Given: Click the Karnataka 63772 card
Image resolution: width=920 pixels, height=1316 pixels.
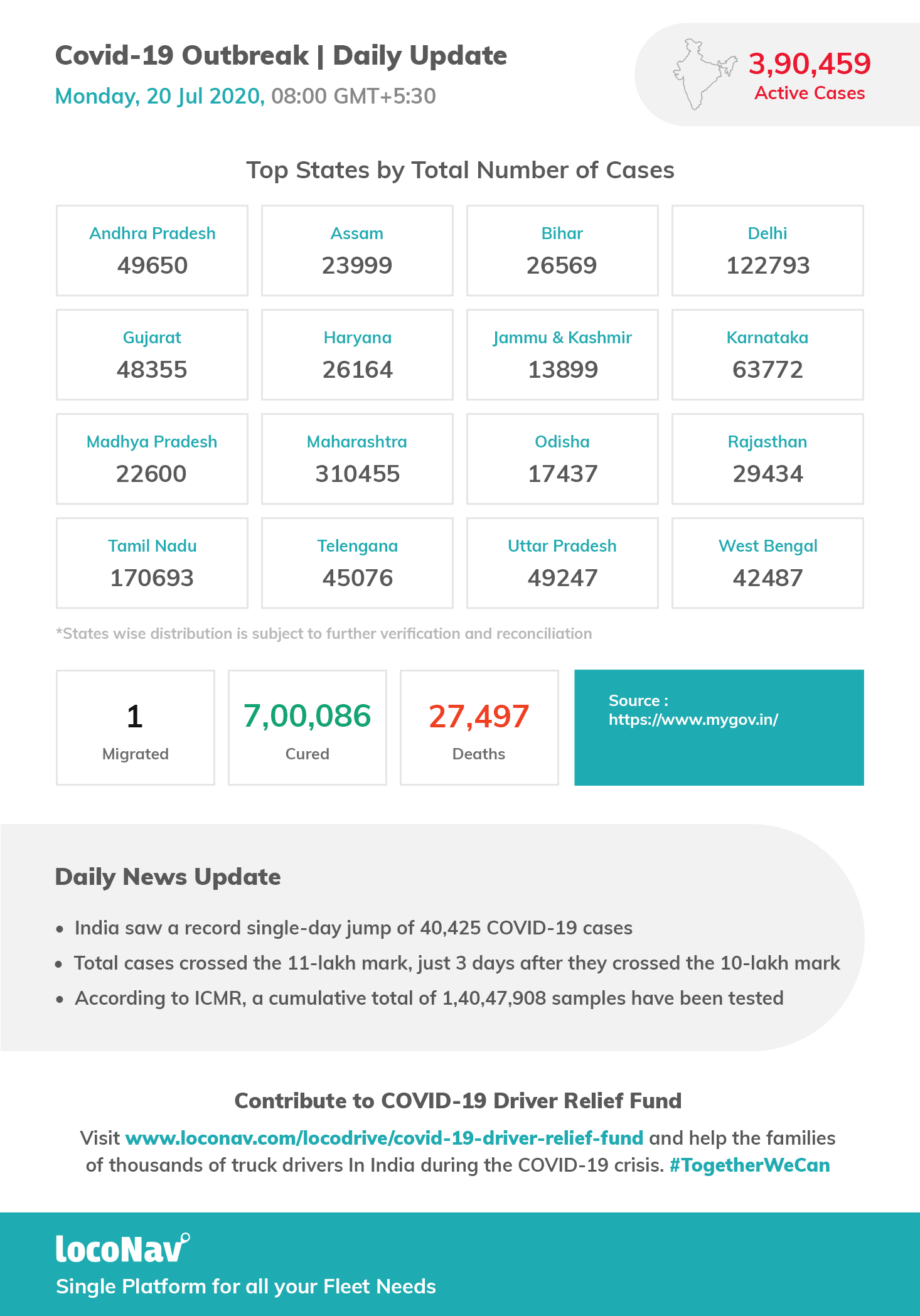Looking at the screenshot, I should (x=768, y=354).
